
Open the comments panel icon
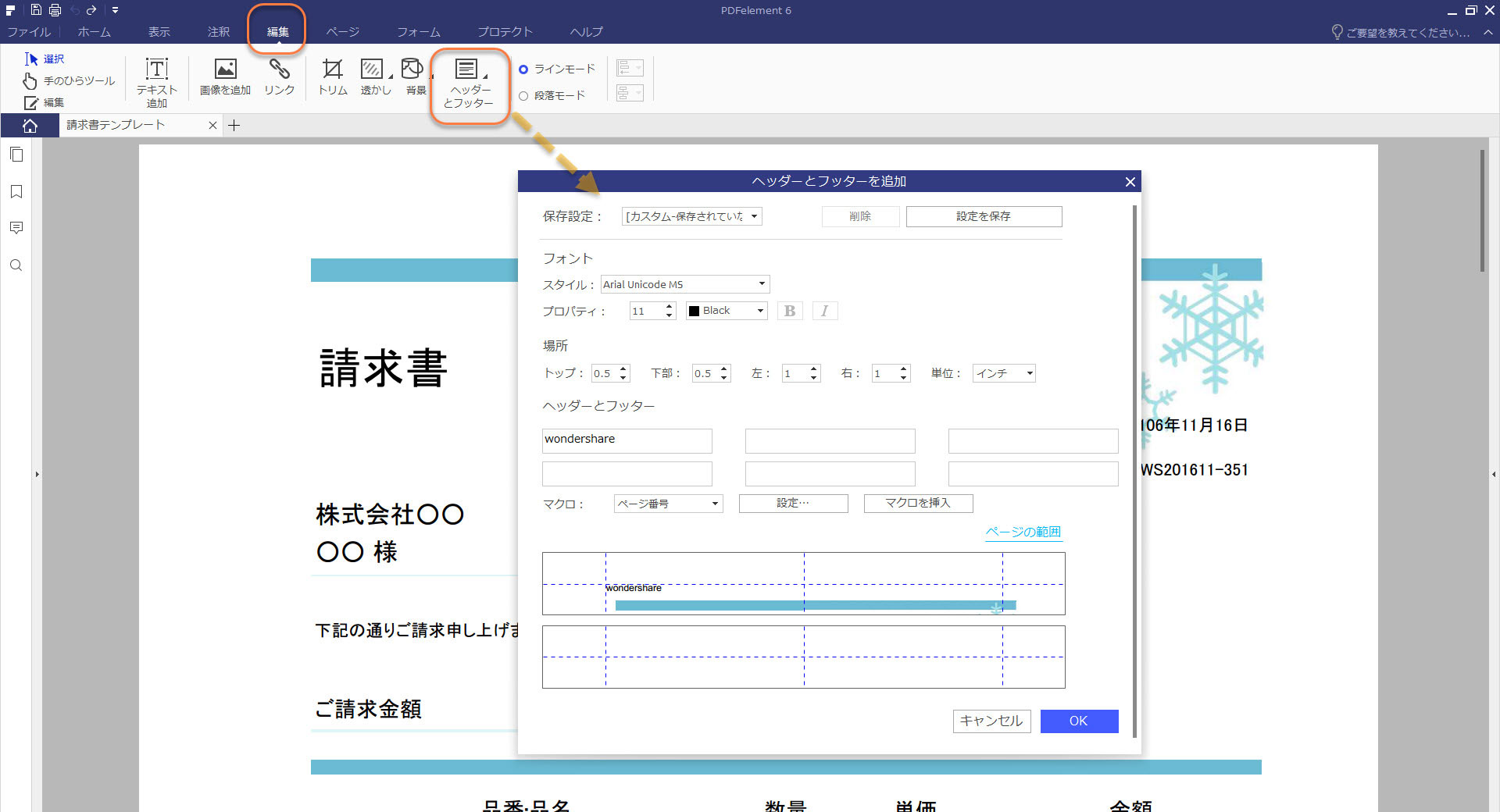coord(16,228)
